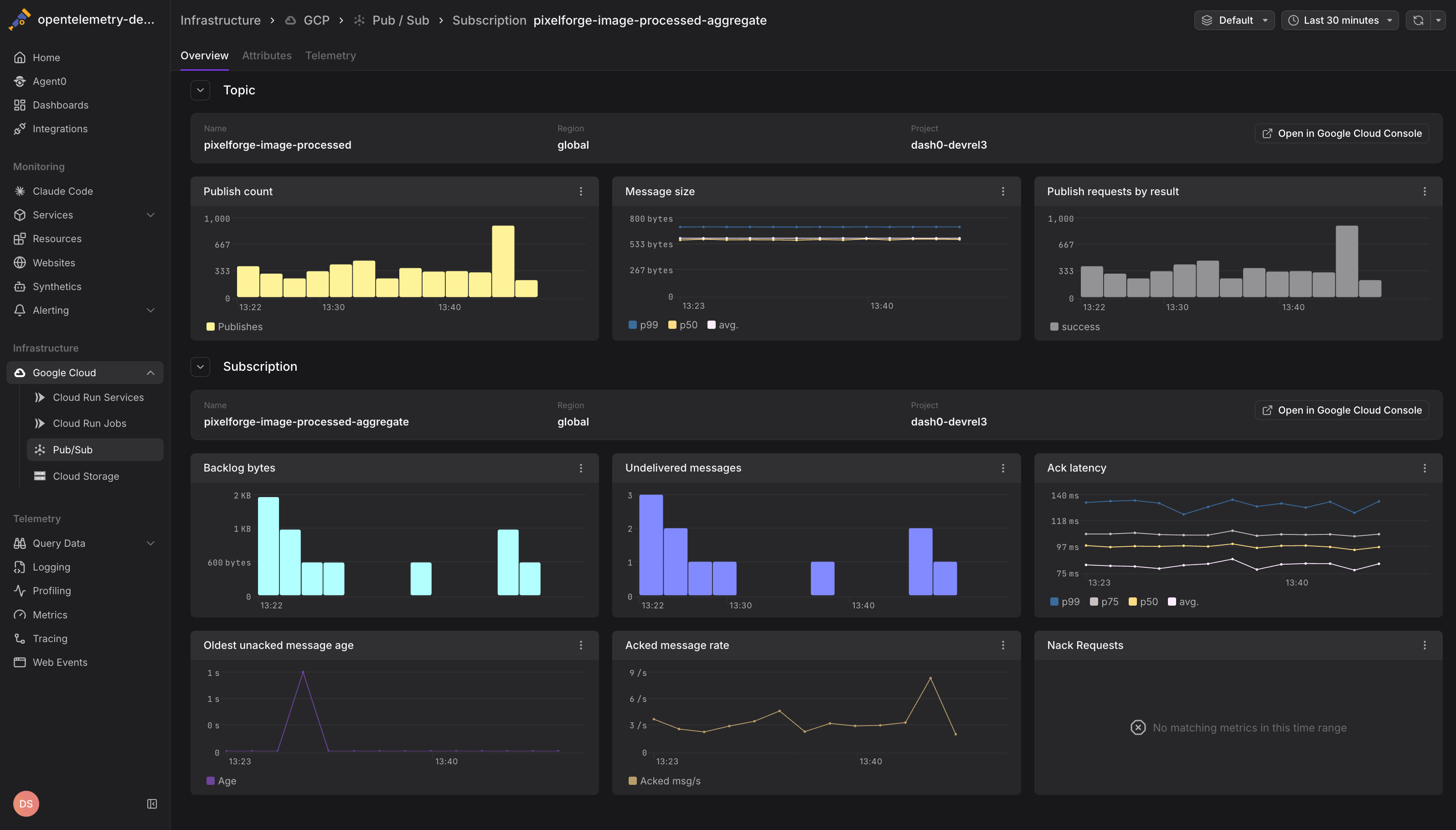The height and width of the screenshot is (830, 1456).
Task: Open the Home sidebar item
Action: pyautogui.click(x=85, y=57)
